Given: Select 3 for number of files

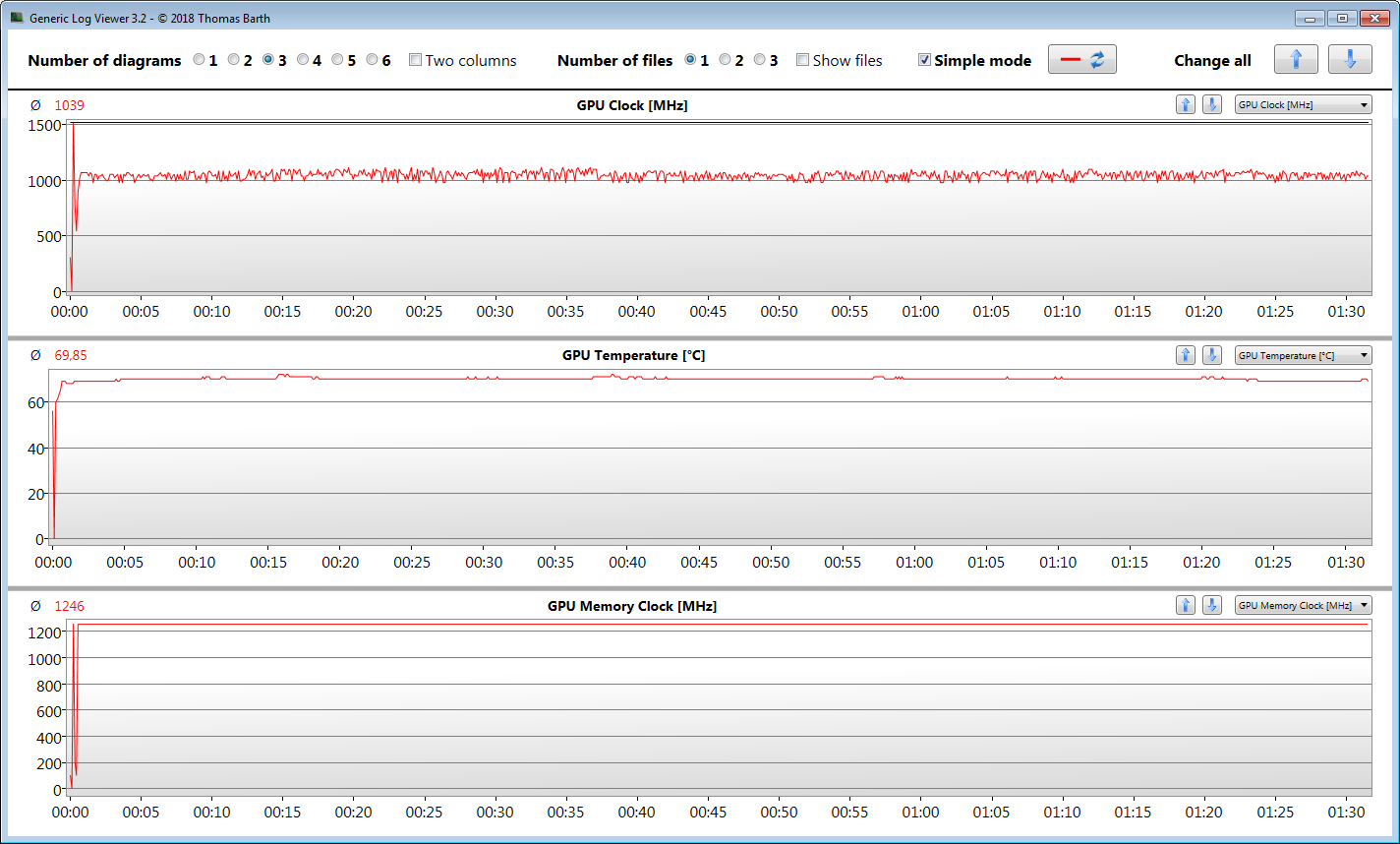Looking at the screenshot, I should (x=760, y=60).
